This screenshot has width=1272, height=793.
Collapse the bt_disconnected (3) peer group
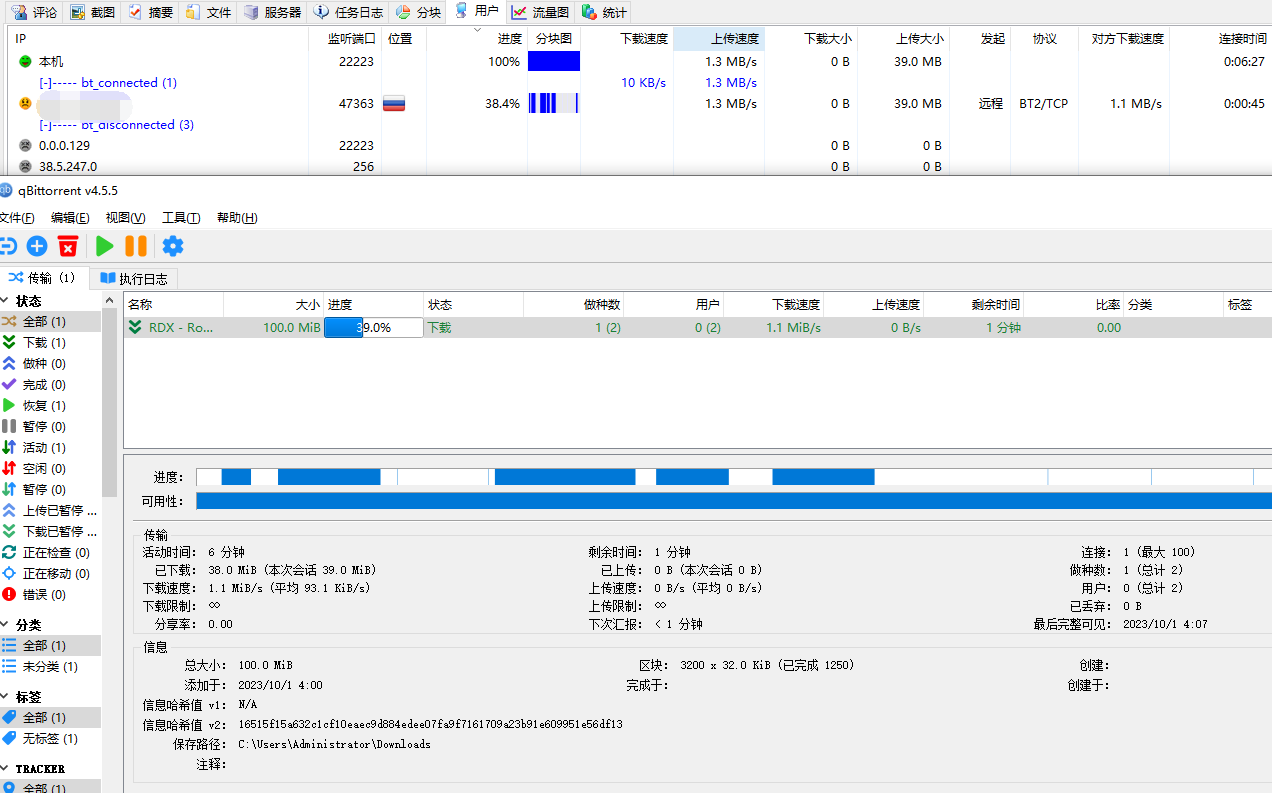pos(46,125)
